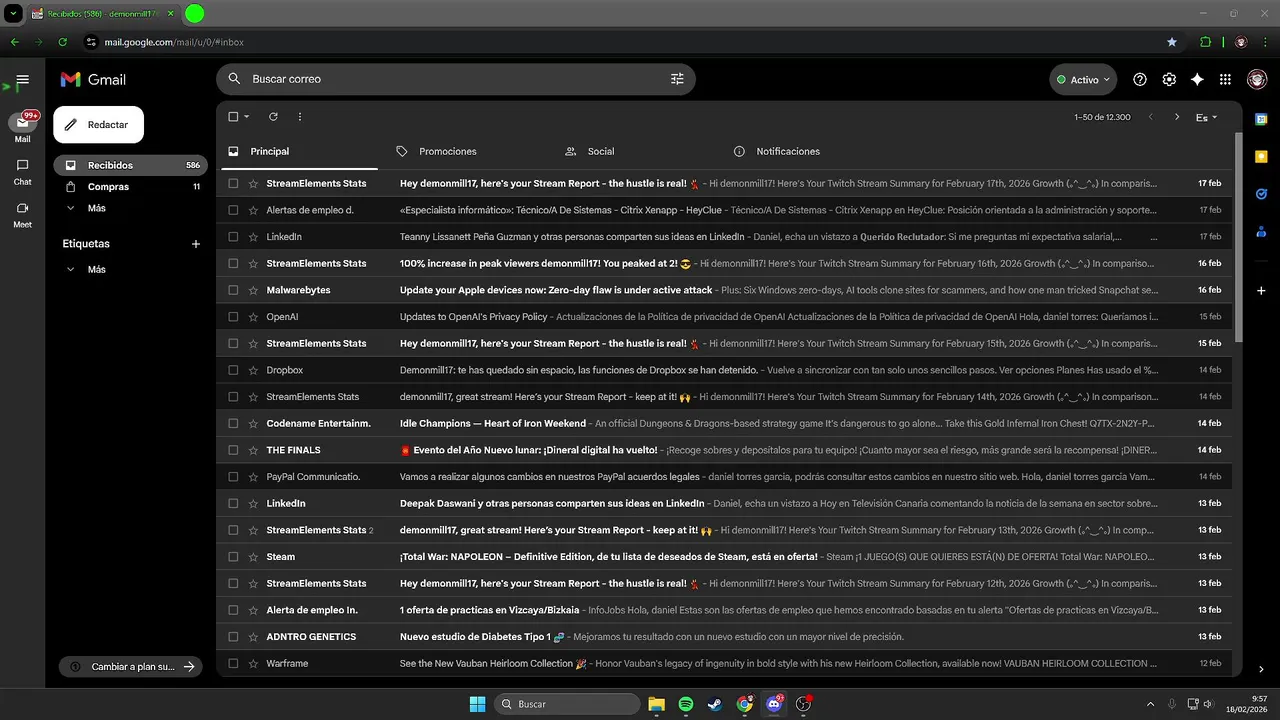Open the input tools Es dropdown
Screen dimensions: 1280x720
tap(1207, 117)
